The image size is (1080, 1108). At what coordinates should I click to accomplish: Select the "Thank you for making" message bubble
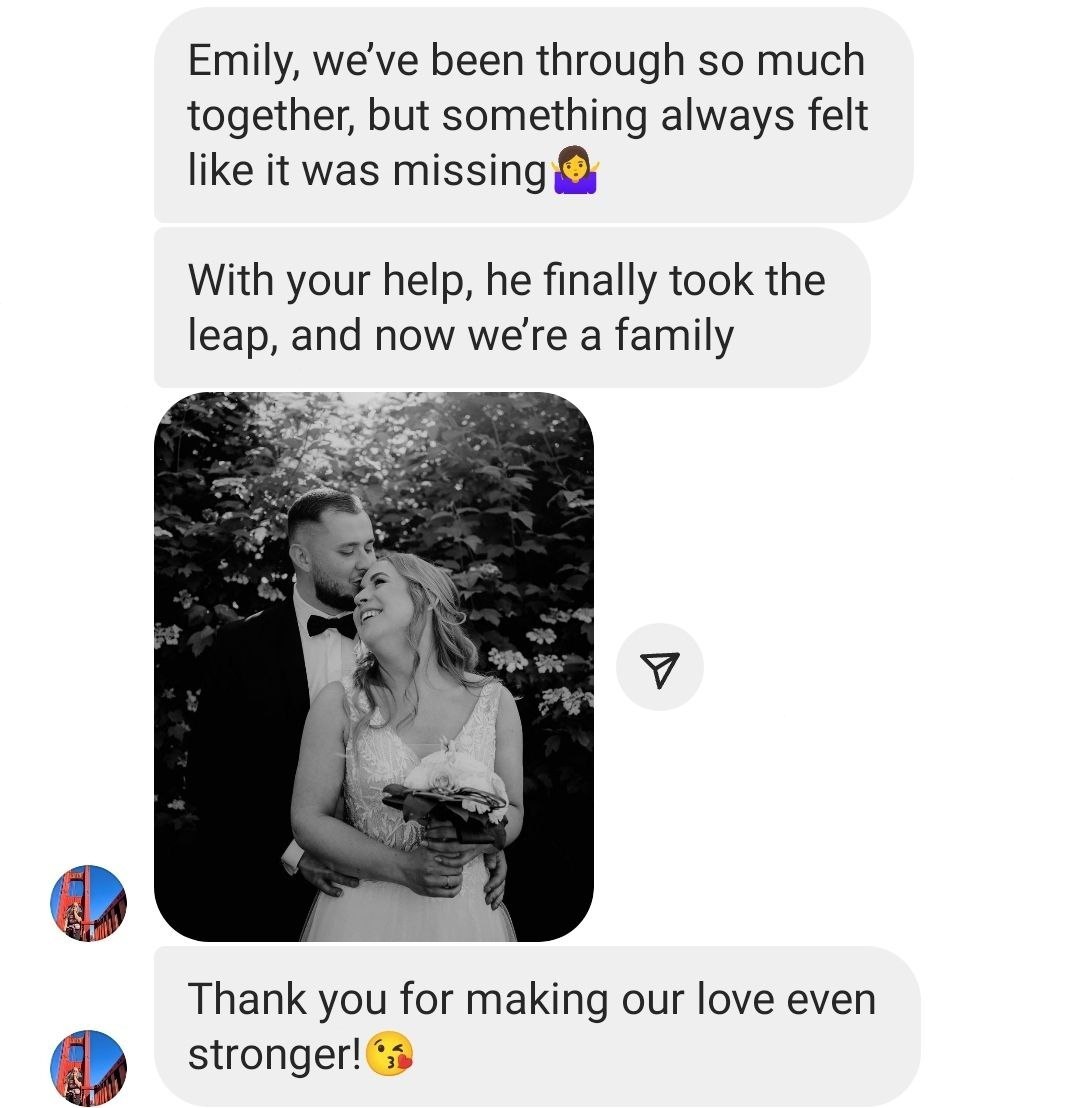pyautogui.click(x=537, y=1026)
